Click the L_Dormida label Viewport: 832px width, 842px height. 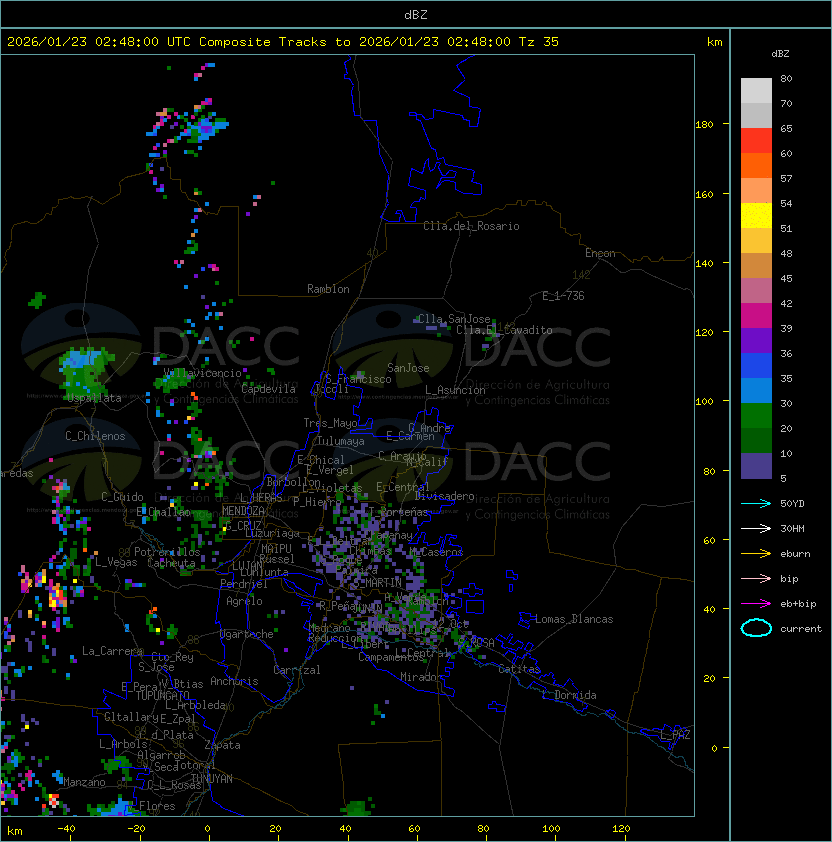tap(569, 695)
